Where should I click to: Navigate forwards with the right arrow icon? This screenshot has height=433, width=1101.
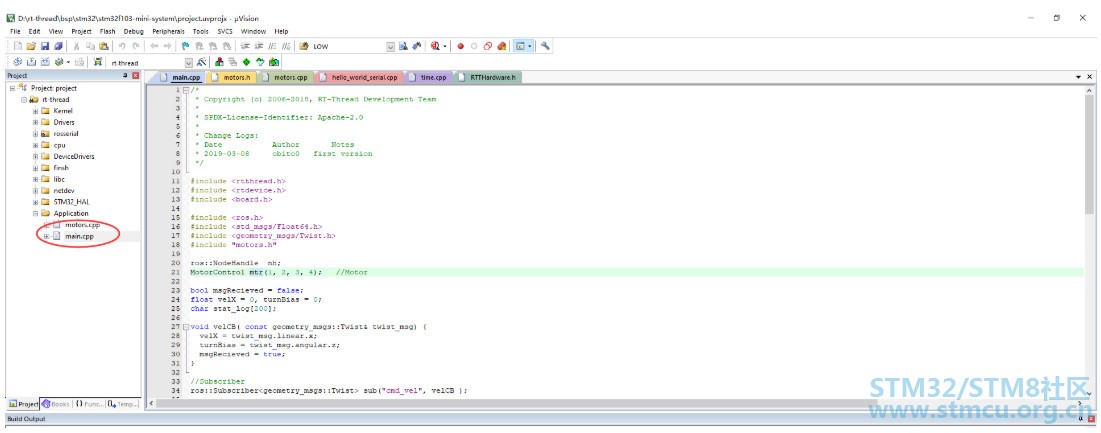coord(167,46)
